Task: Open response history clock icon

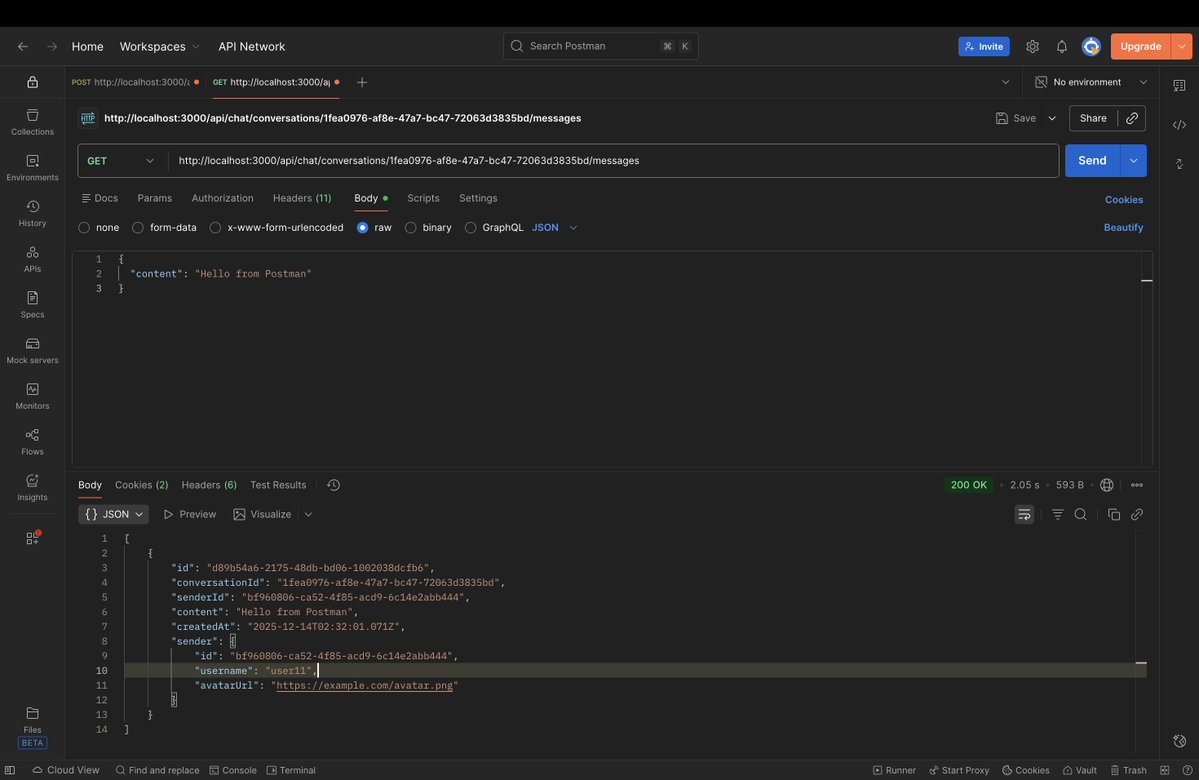Action: click(x=333, y=485)
